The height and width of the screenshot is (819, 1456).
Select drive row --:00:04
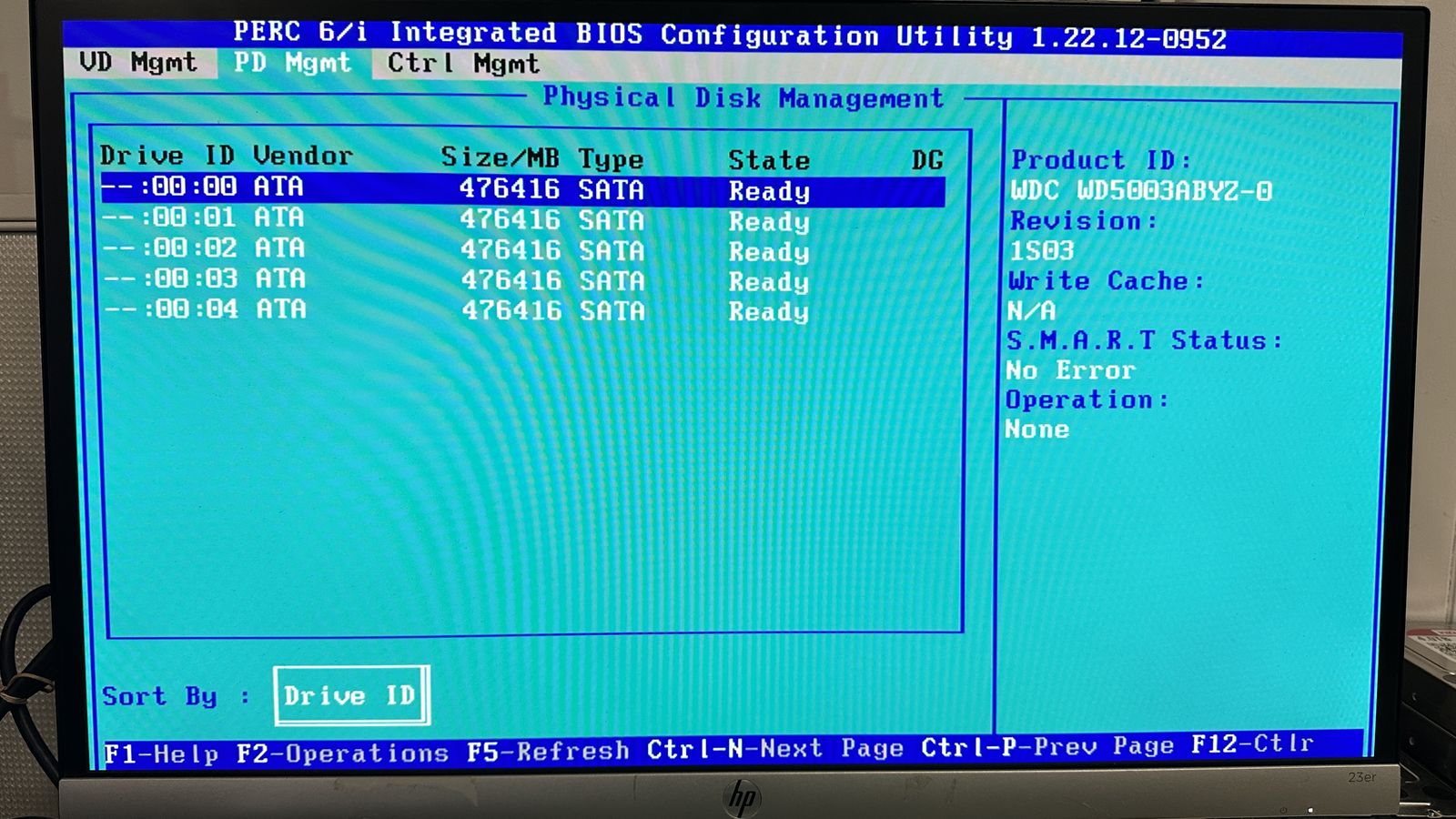click(522, 309)
